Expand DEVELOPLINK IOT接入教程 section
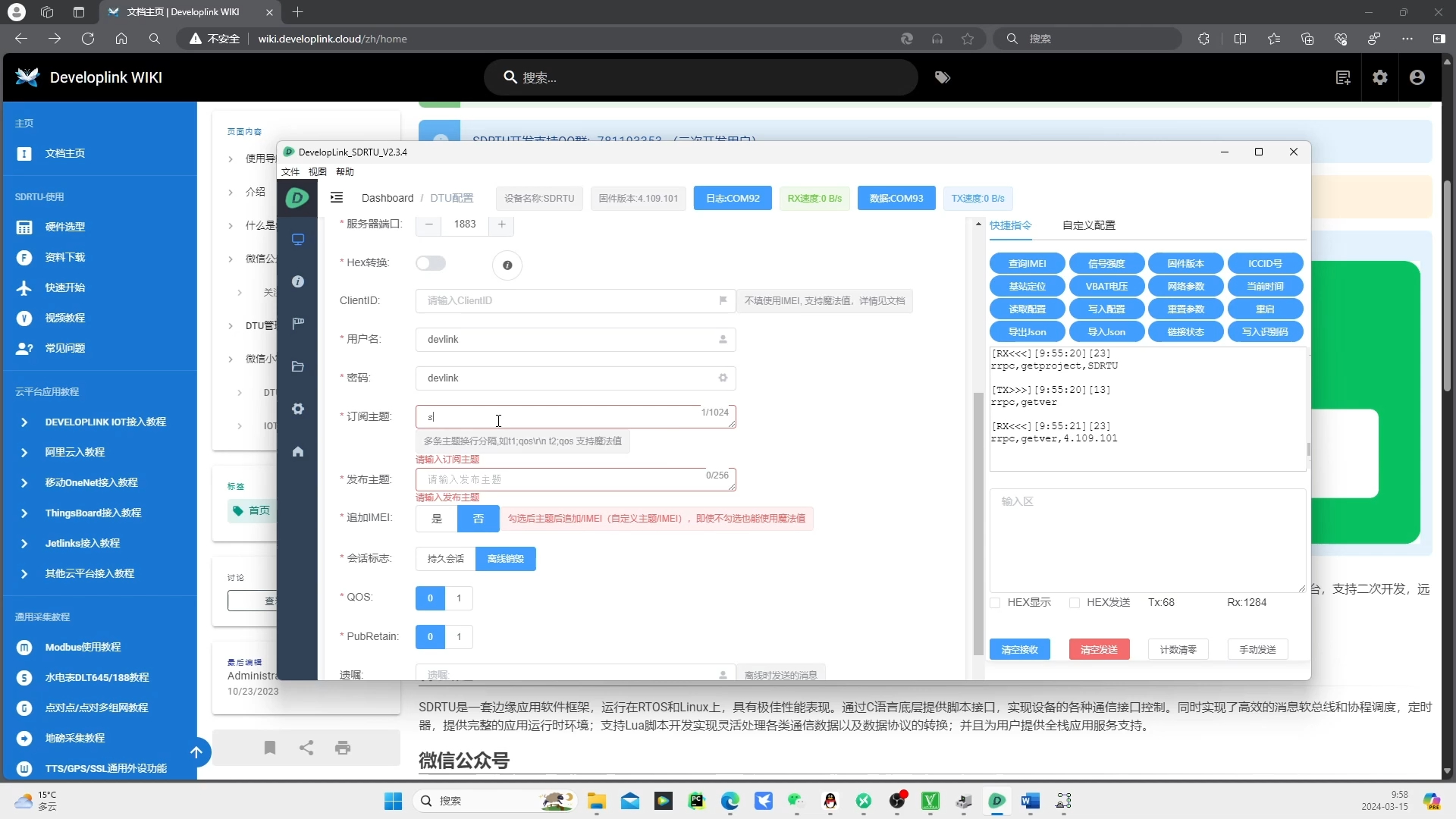This screenshot has height=819, width=1456. 99,422
